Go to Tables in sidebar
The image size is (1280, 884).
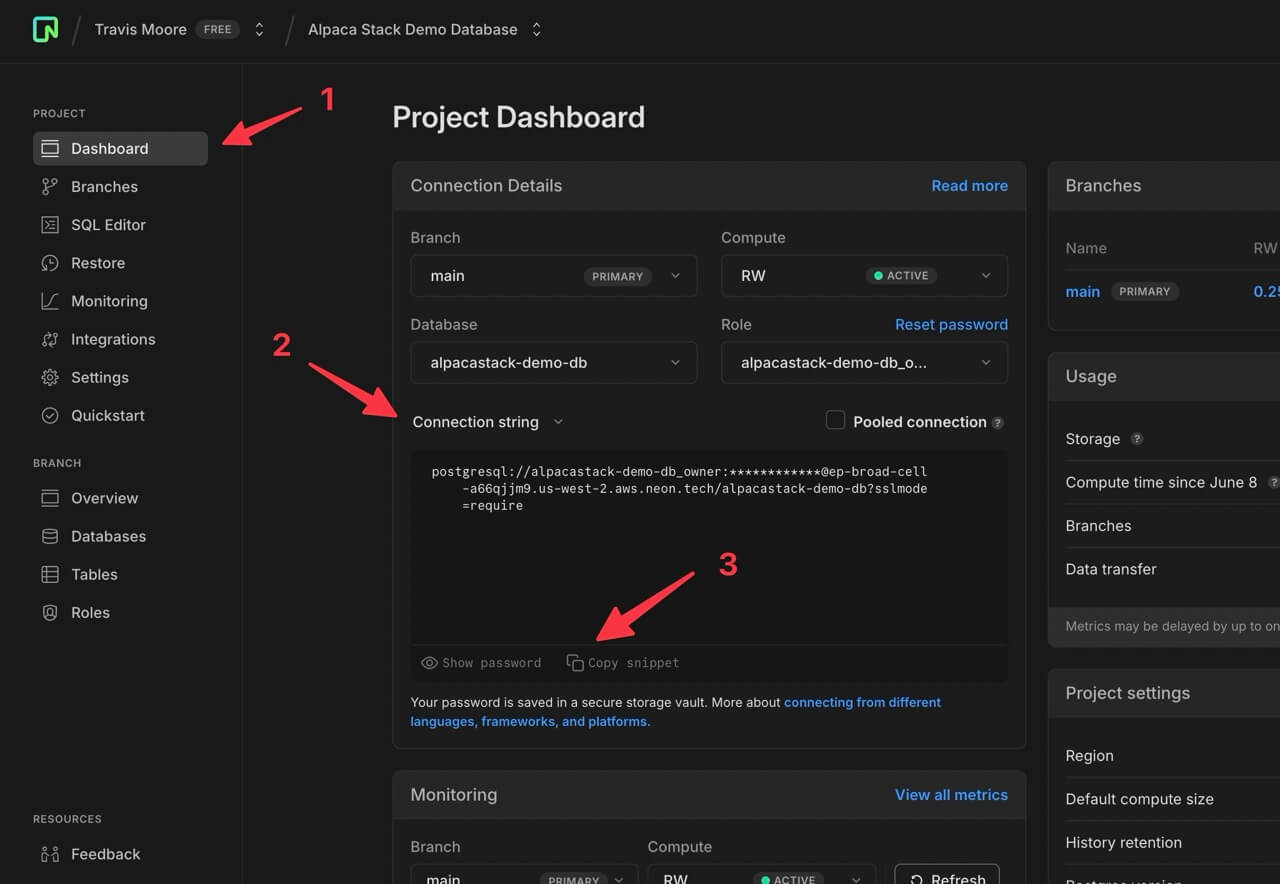[x=94, y=574]
